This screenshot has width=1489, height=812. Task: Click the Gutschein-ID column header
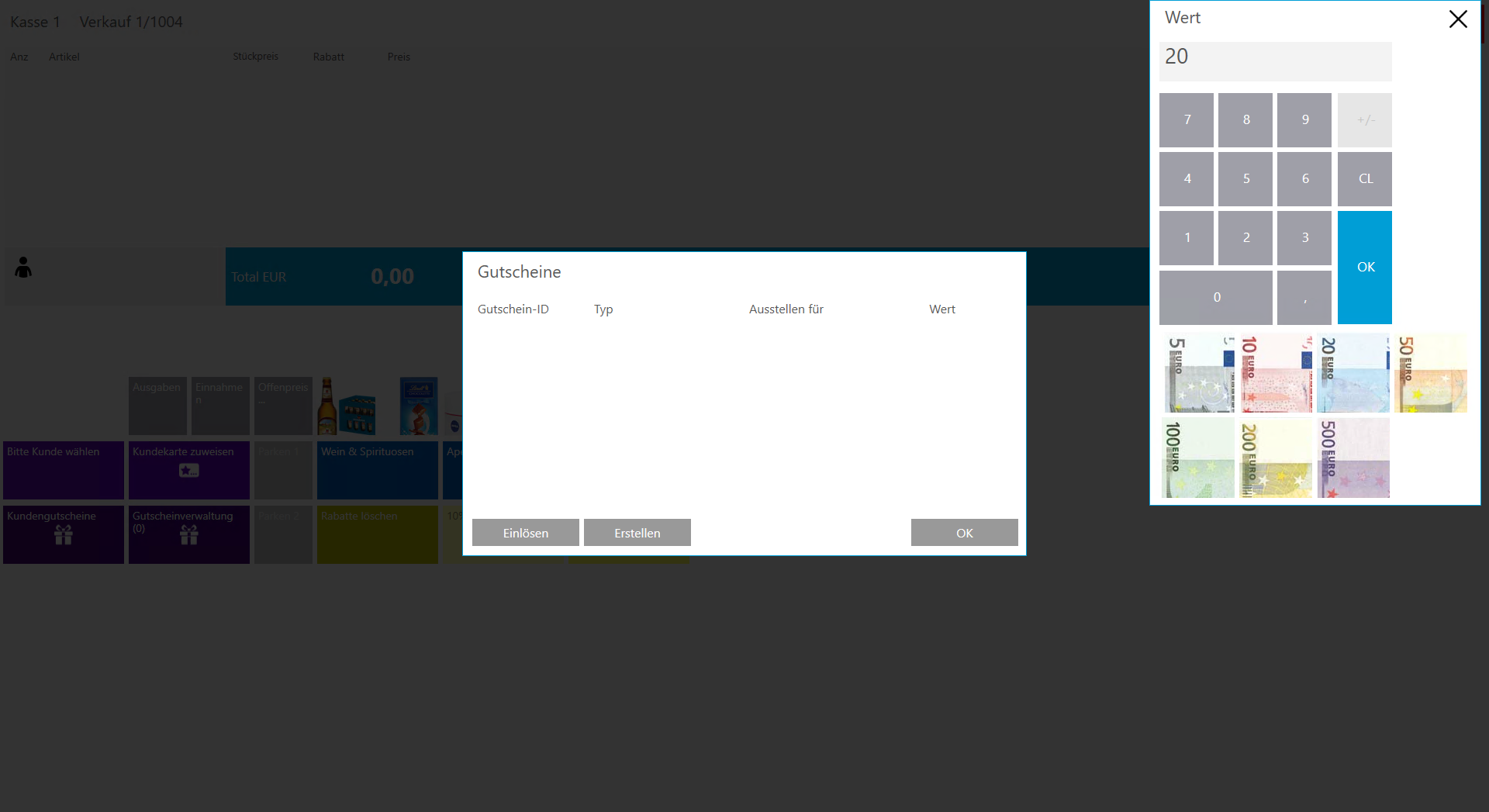point(513,309)
